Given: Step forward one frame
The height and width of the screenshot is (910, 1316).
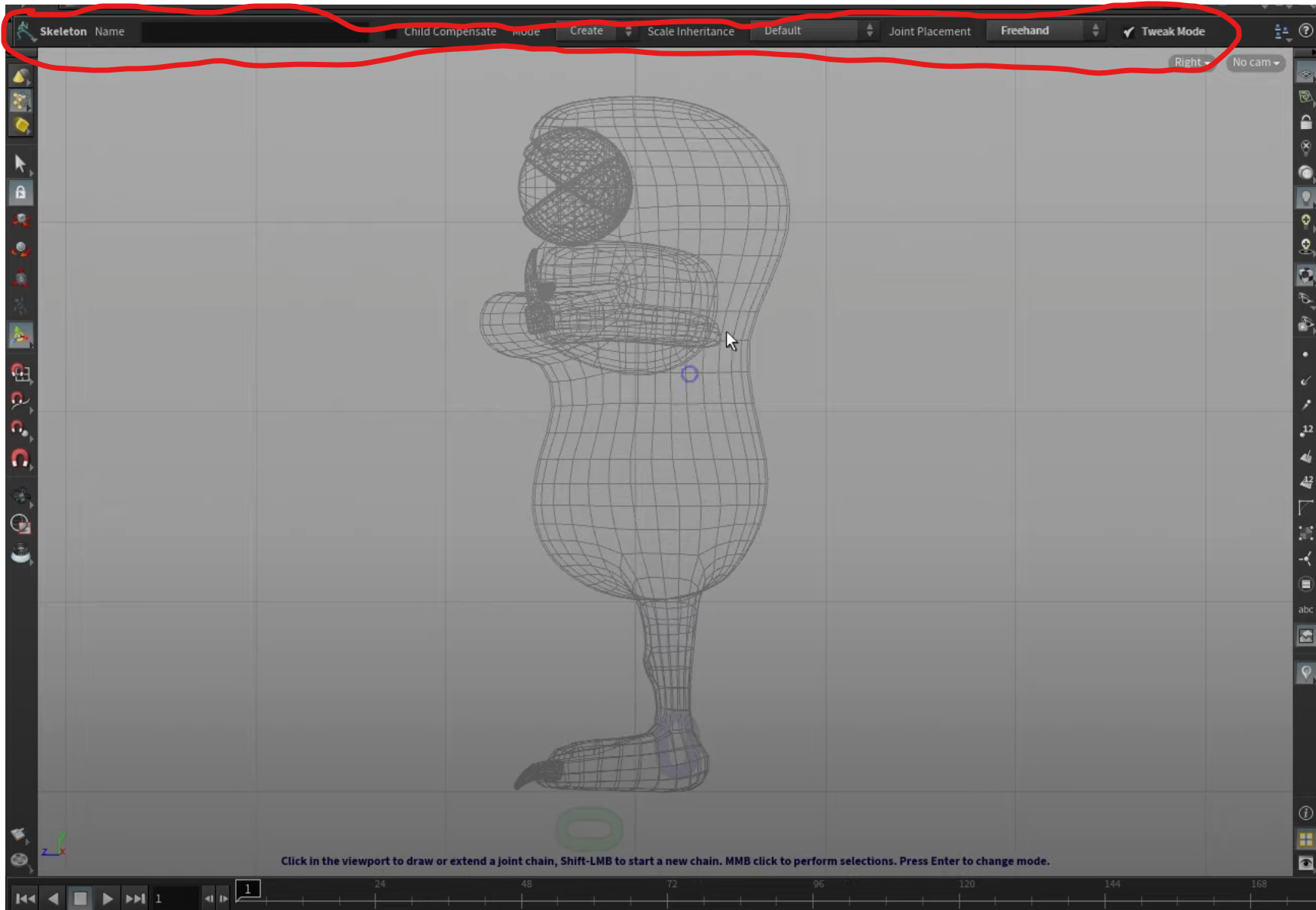Looking at the screenshot, I should [x=223, y=899].
